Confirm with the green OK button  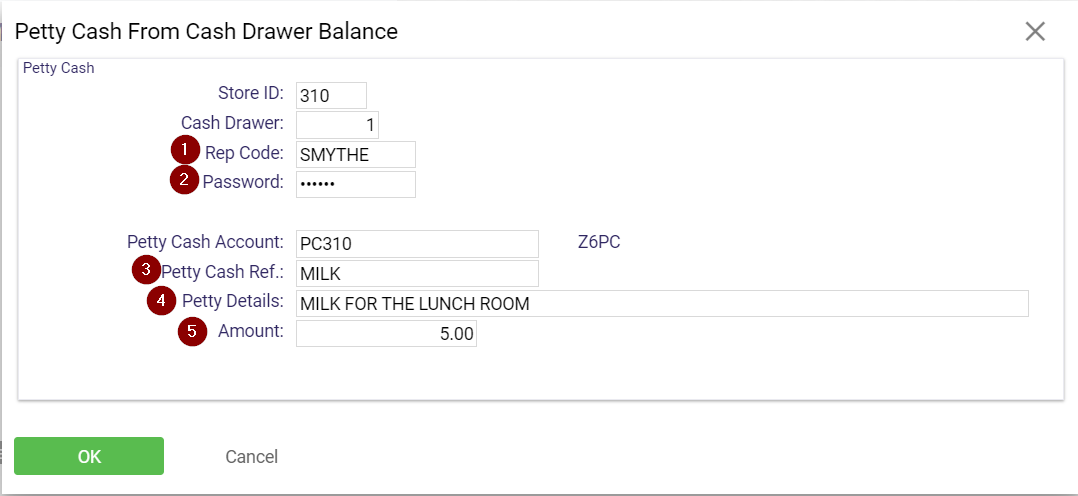(x=89, y=456)
